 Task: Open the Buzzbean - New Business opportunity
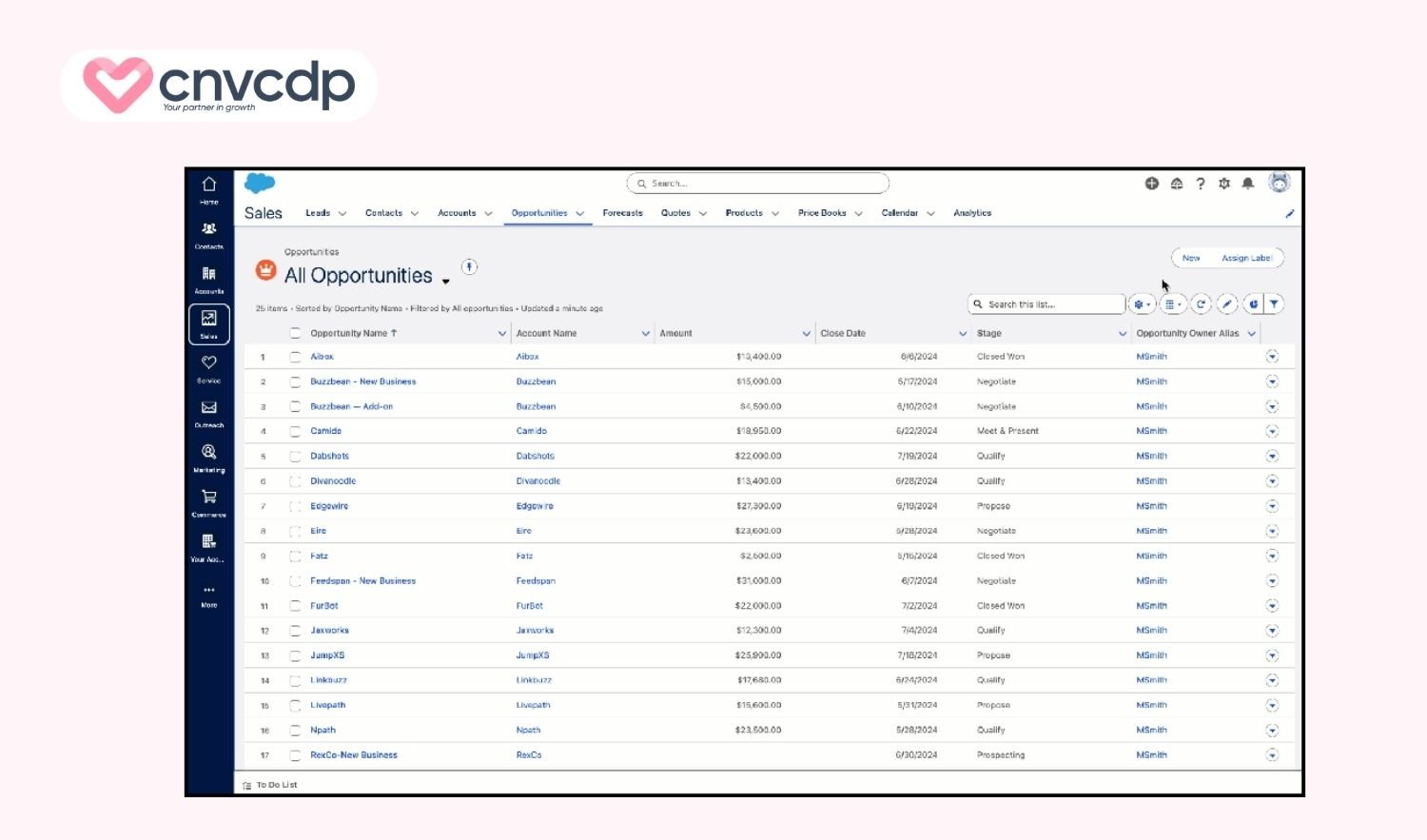362,381
